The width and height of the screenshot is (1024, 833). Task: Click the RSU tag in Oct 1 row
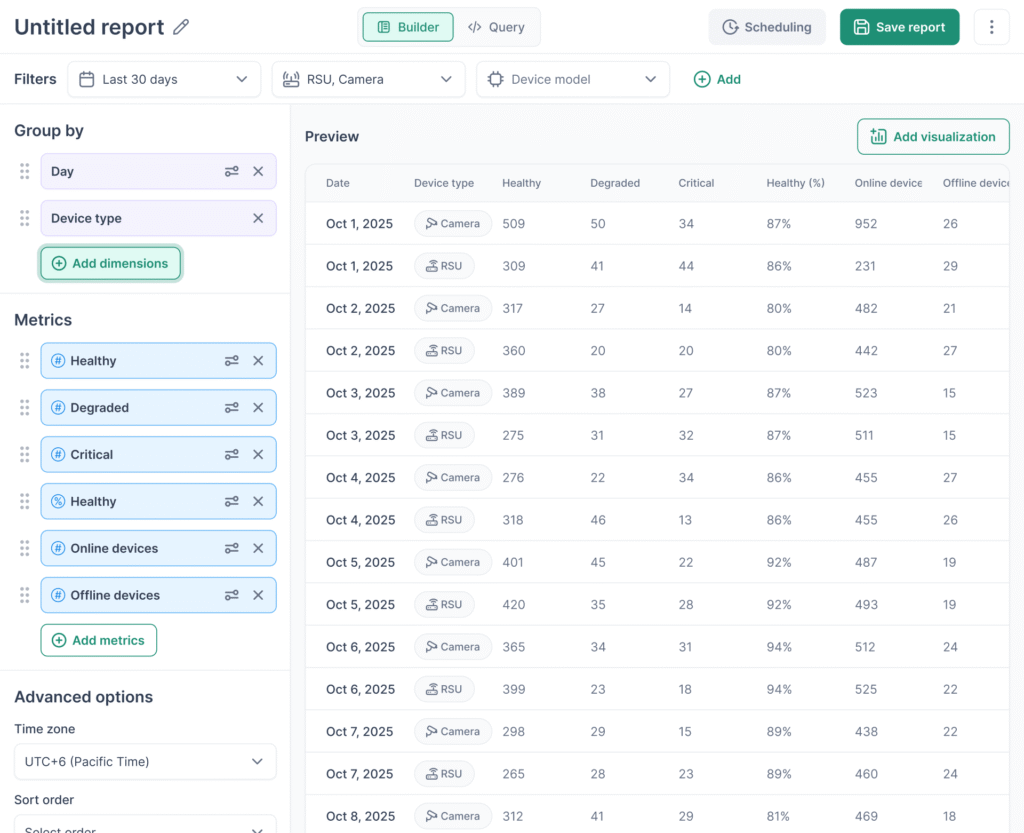[444, 266]
